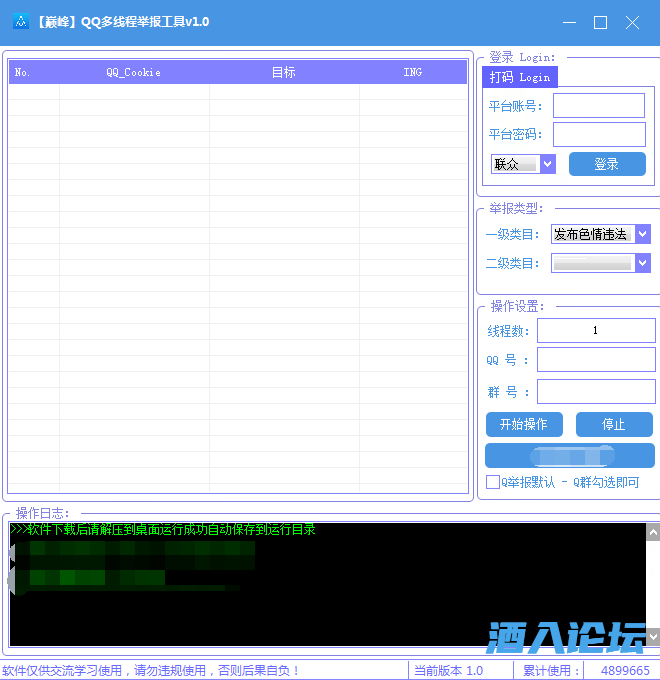Expand the 一级类目 category dropdown
This screenshot has width=660, height=680.
pos(642,234)
